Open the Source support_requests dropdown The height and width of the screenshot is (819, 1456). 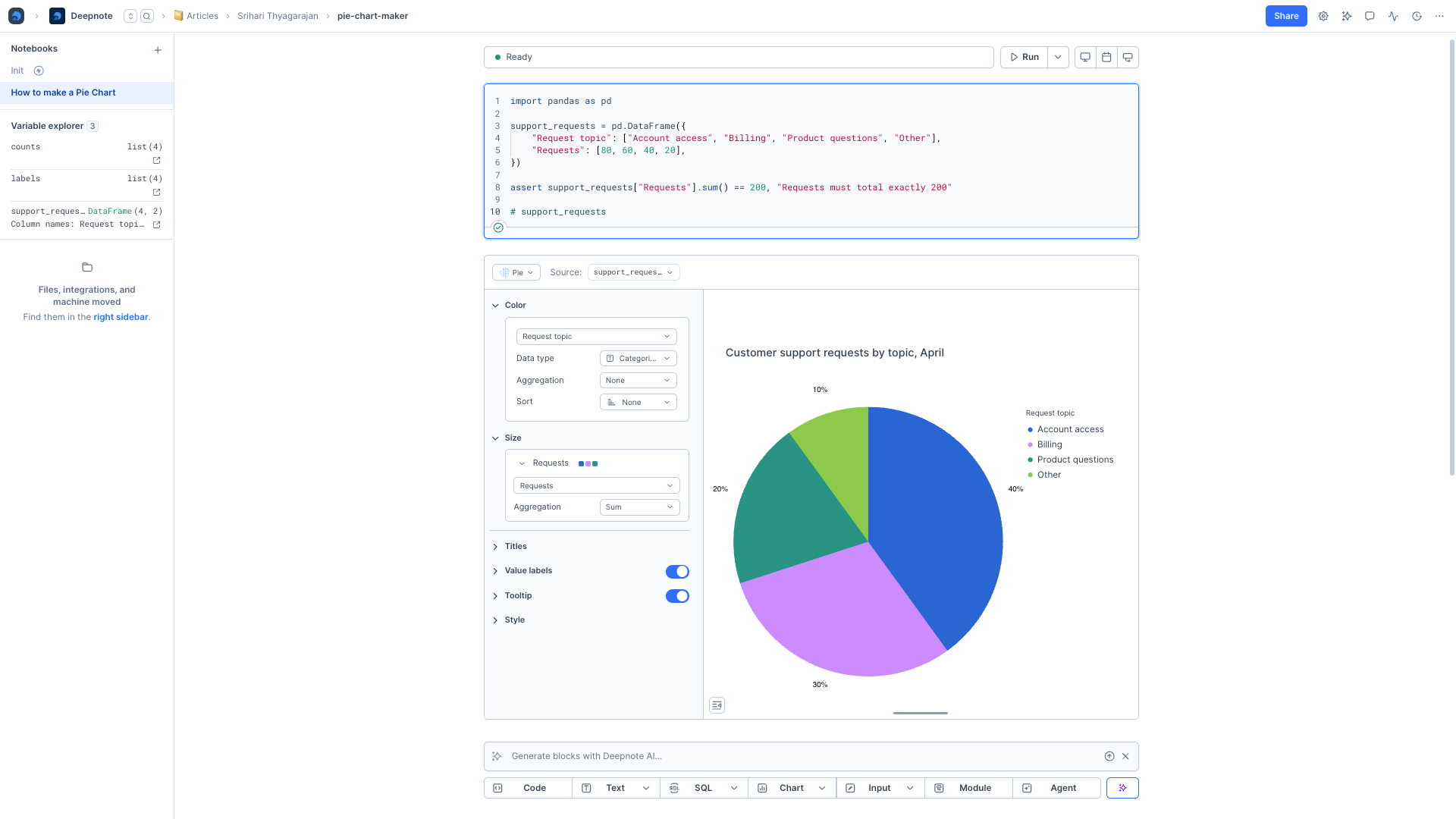(633, 272)
